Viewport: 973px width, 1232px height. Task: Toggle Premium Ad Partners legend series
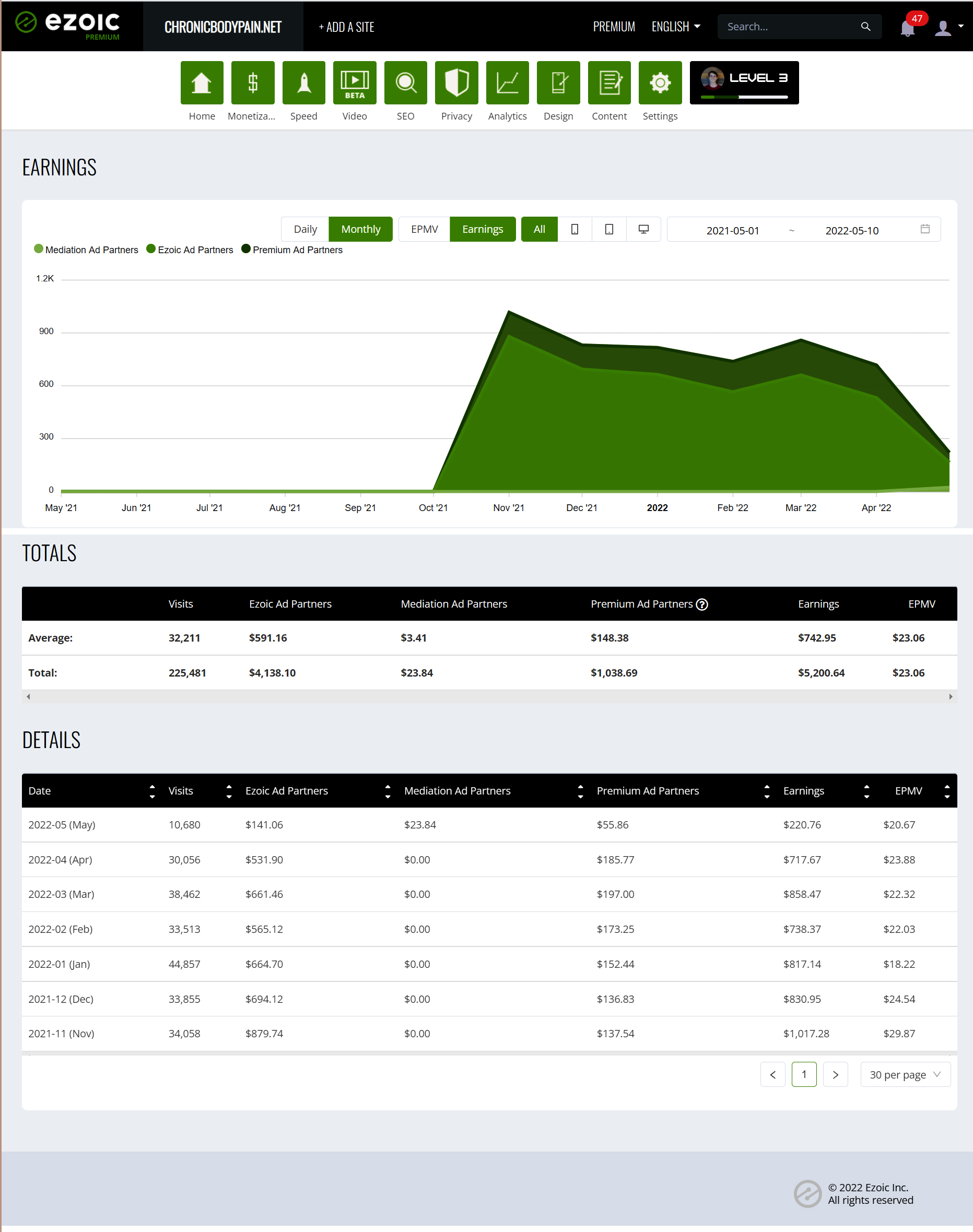click(292, 250)
